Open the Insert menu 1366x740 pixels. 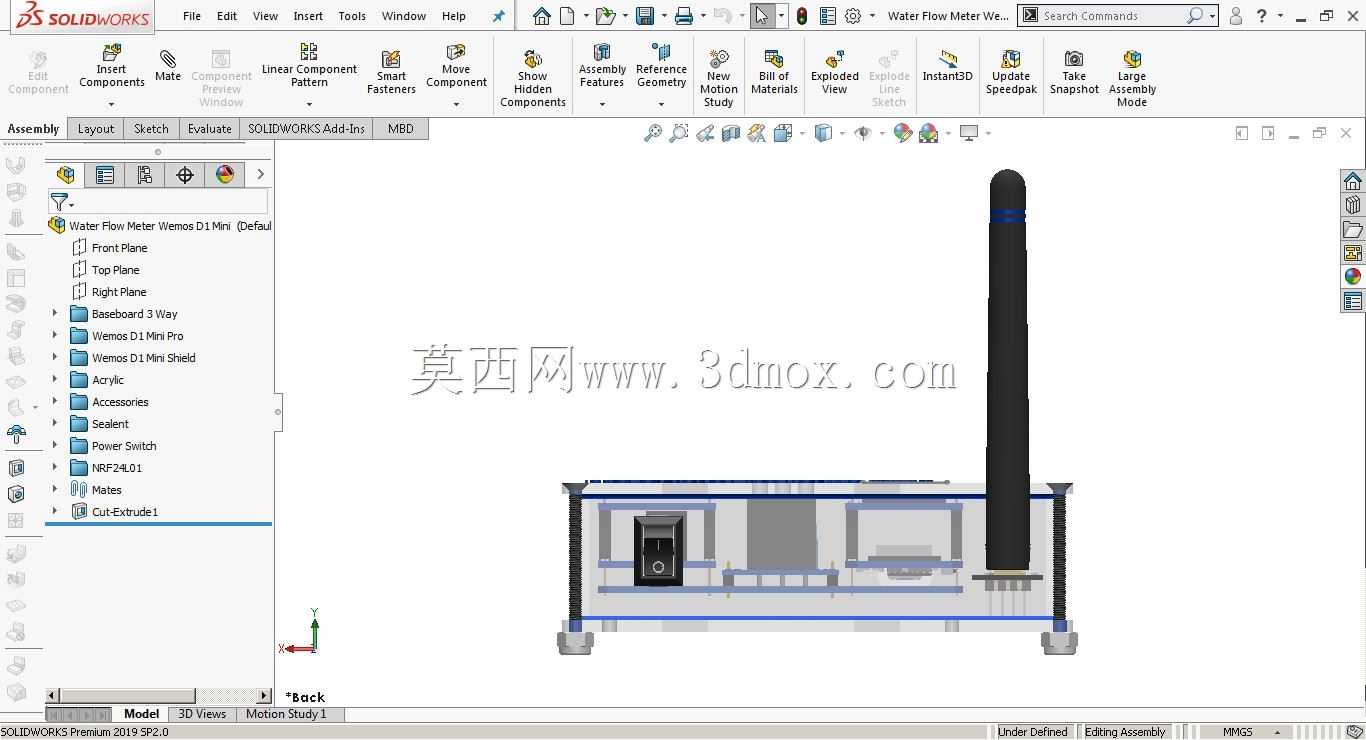pyautogui.click(x=308, y=16)
